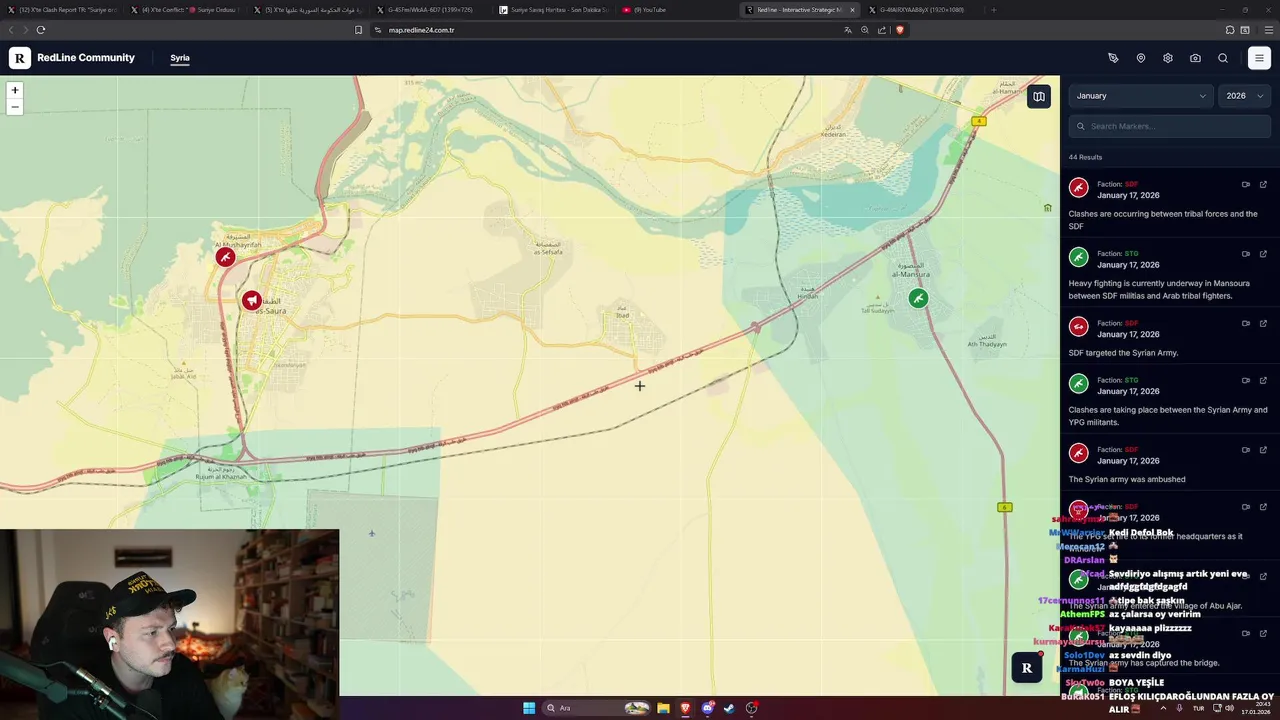1280x720 pixels.
Task: Click the '44 Results' label
Action: [1085, 157]
